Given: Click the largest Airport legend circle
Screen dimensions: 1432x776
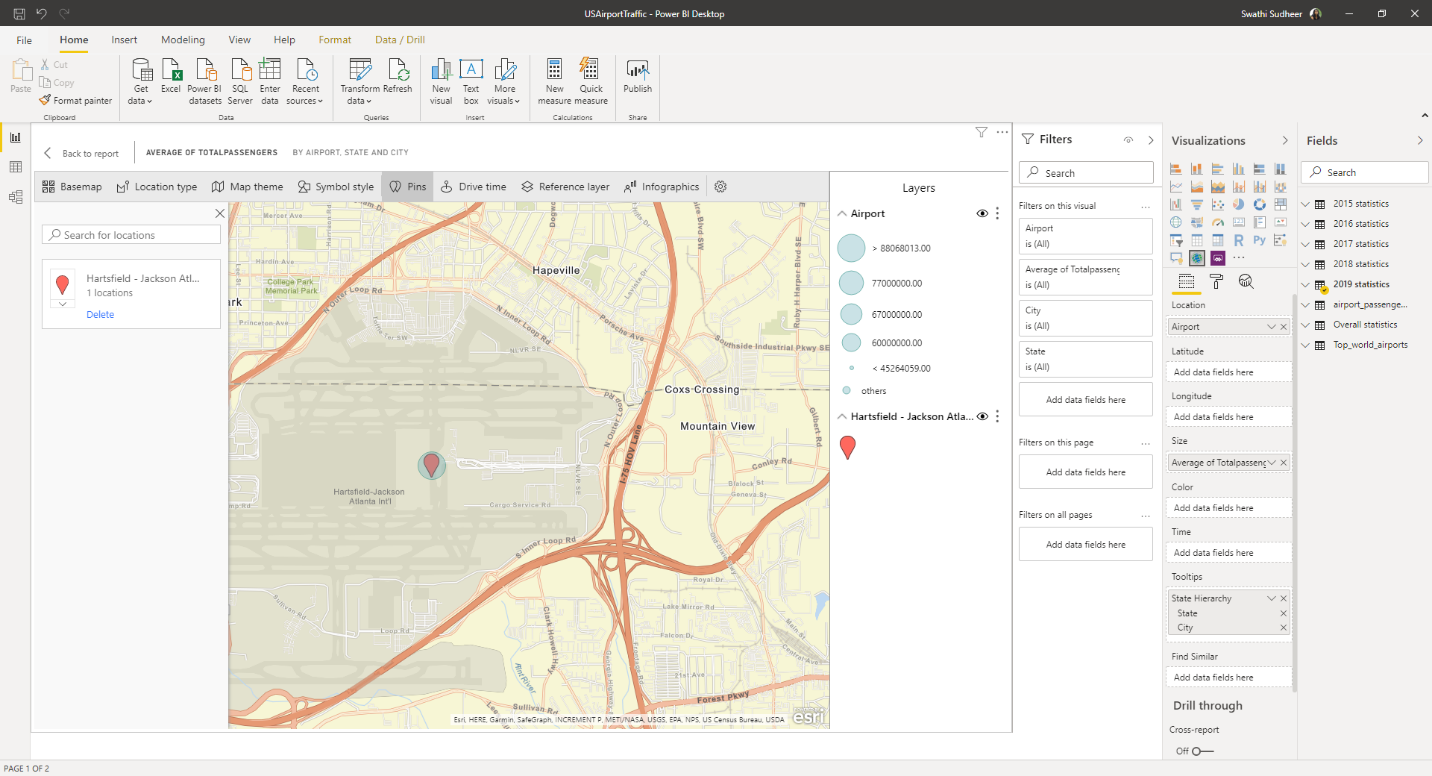Looking at the screenshot, I should (x=851, y=248).
